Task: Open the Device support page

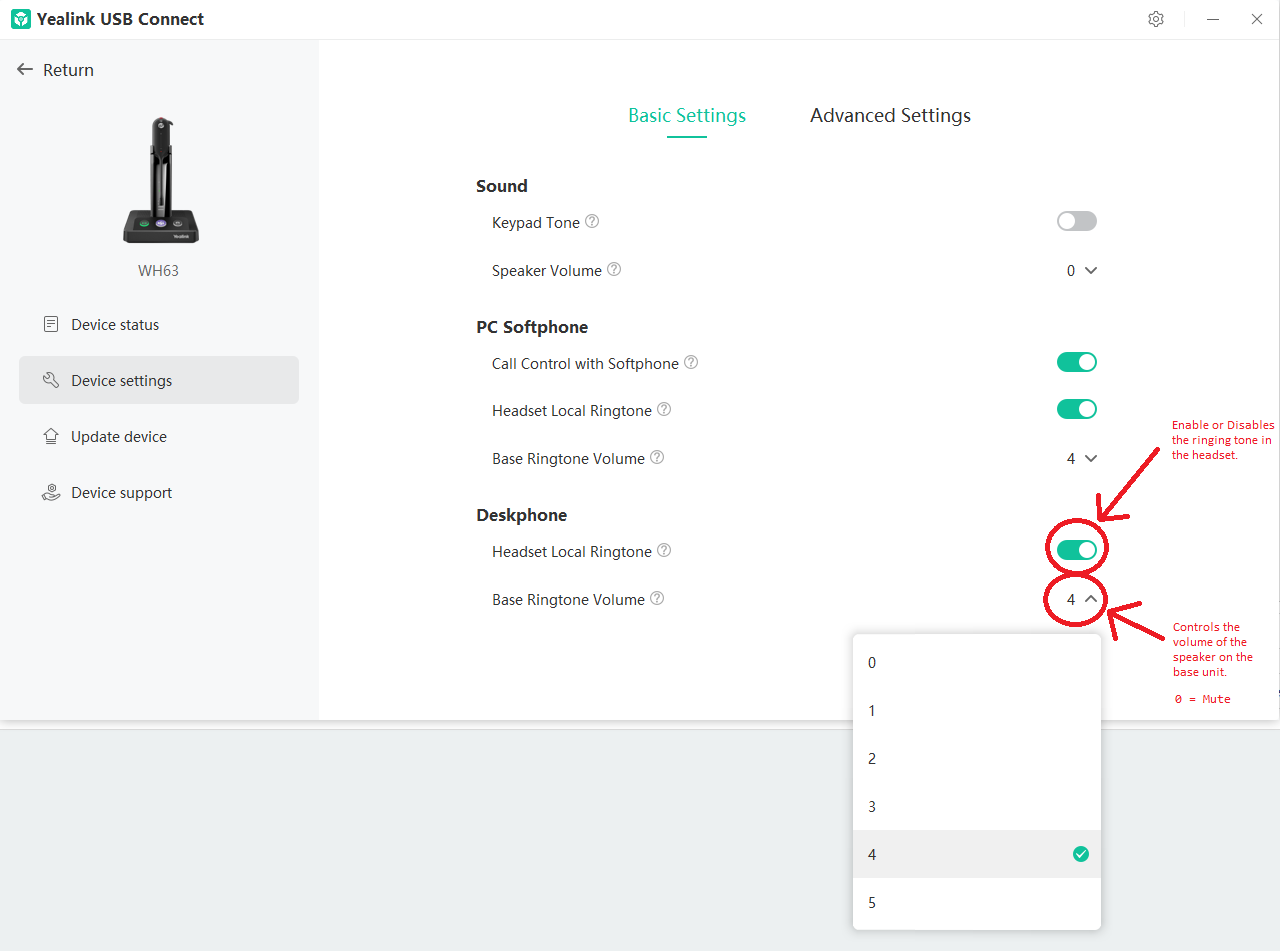Action: tap(159, 492)
